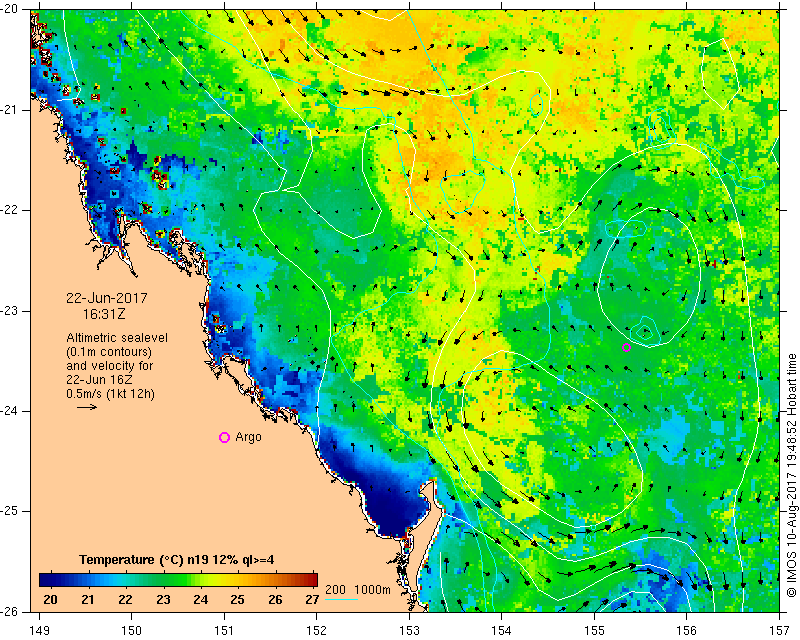
Task: Click the longitude axis label '149'
Action: [x=40, y=630]
